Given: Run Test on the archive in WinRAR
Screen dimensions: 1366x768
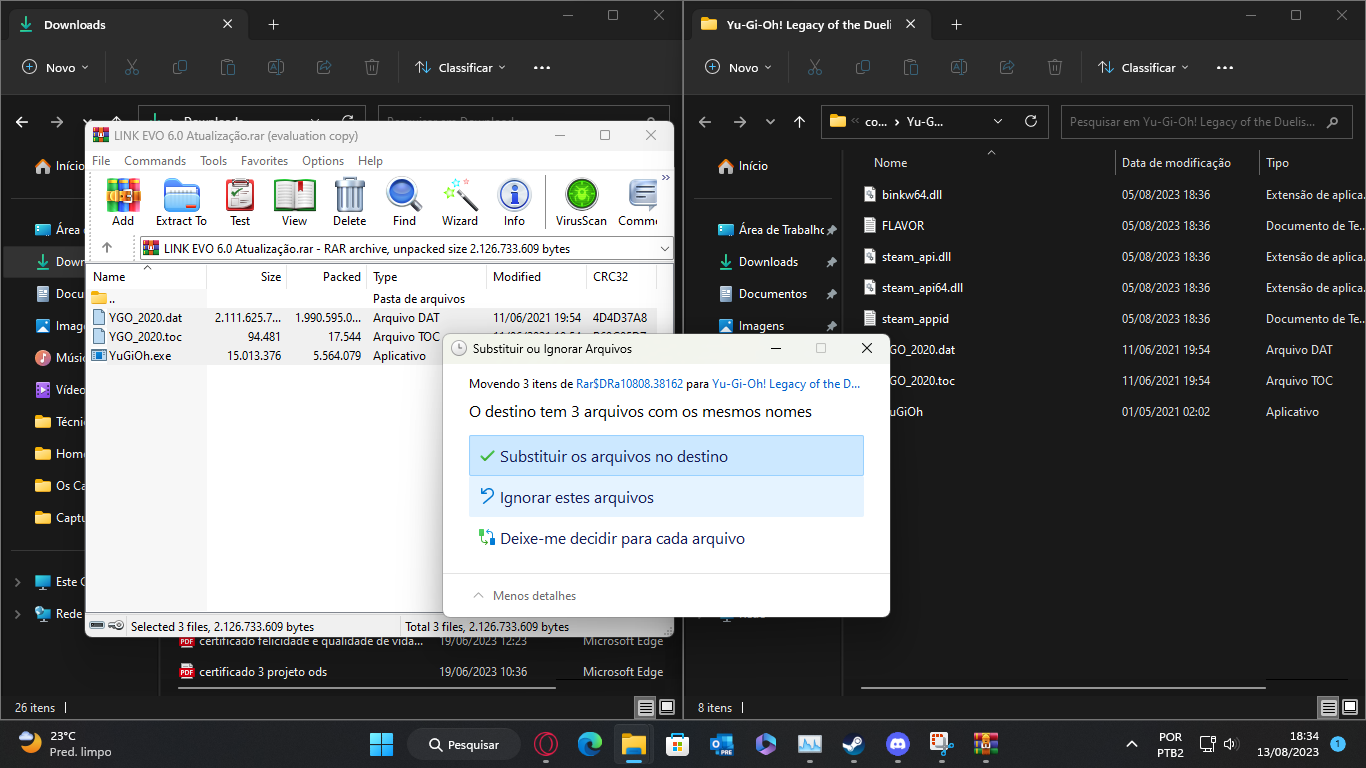Looking at the screenshot, I should 240,202.
